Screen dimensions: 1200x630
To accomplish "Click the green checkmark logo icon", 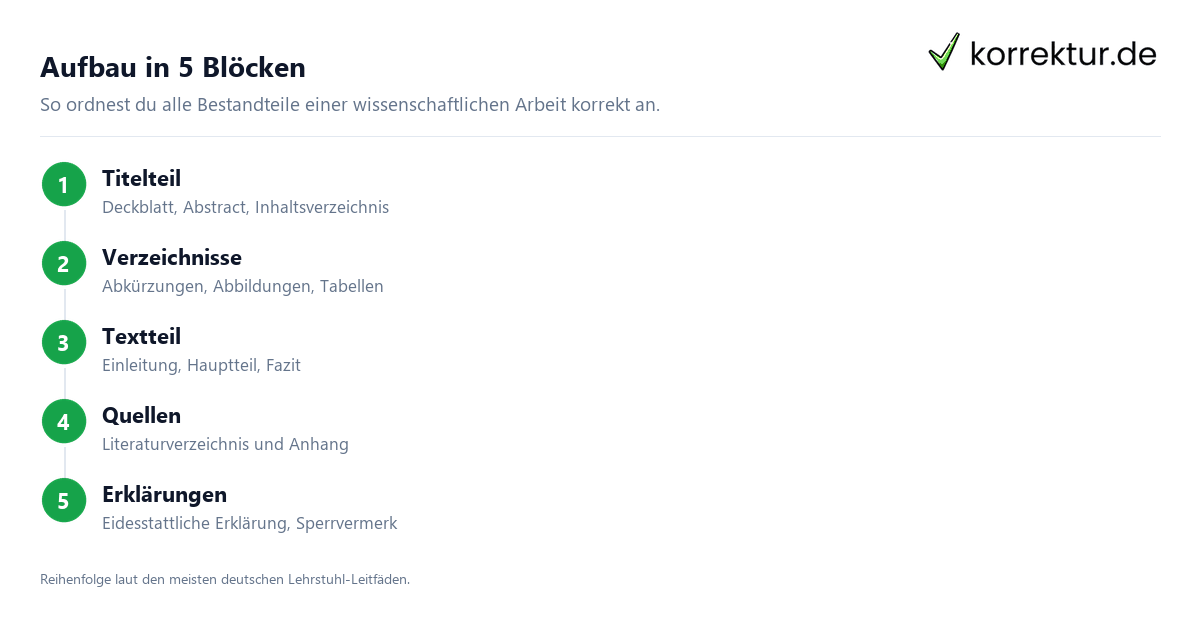I will pos(944,52).
